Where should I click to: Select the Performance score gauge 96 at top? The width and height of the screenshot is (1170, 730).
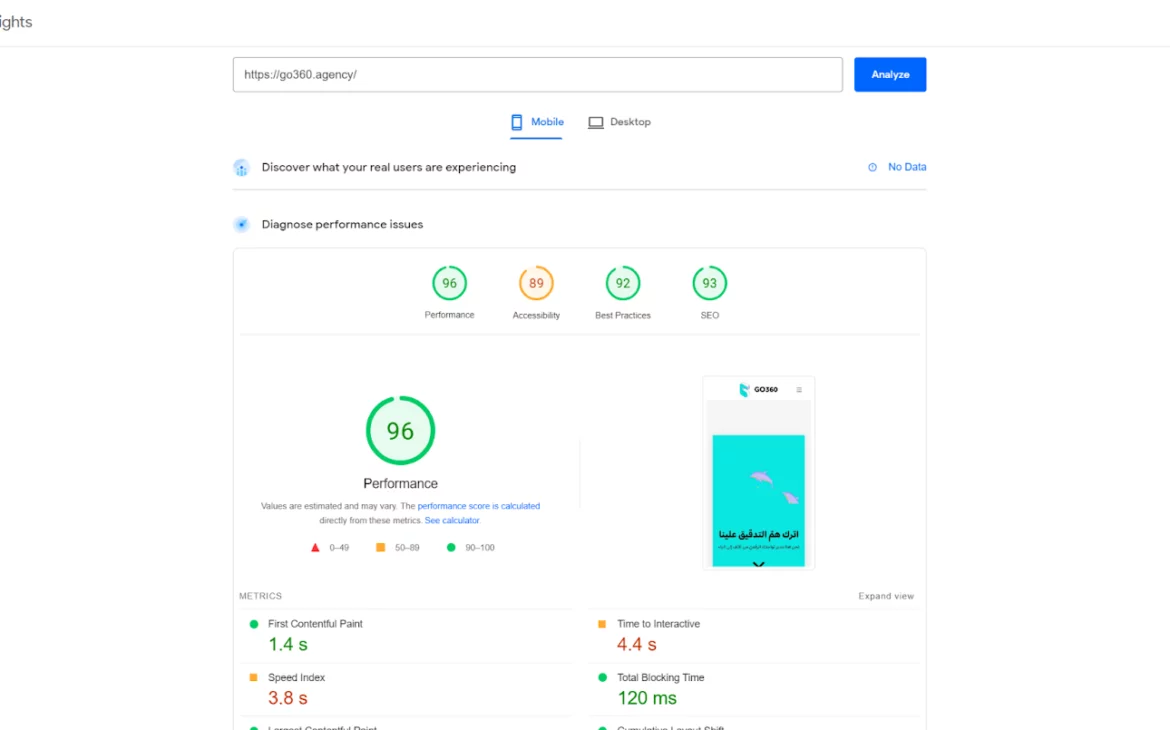click(449, 283)
